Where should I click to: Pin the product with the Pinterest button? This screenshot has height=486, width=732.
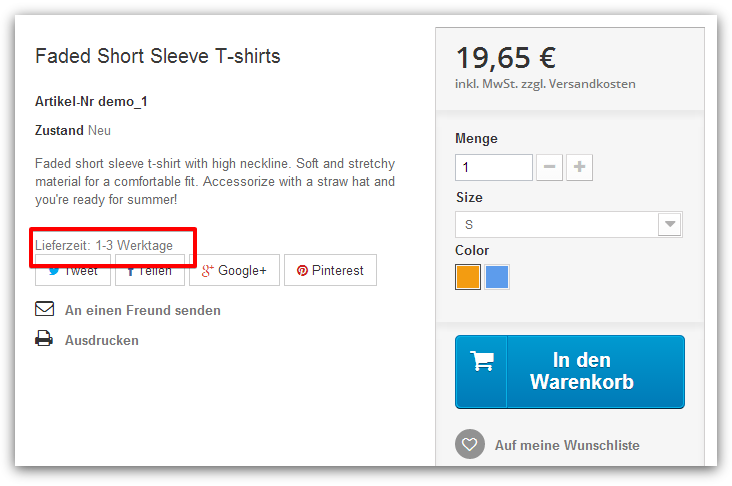point(329,270)
